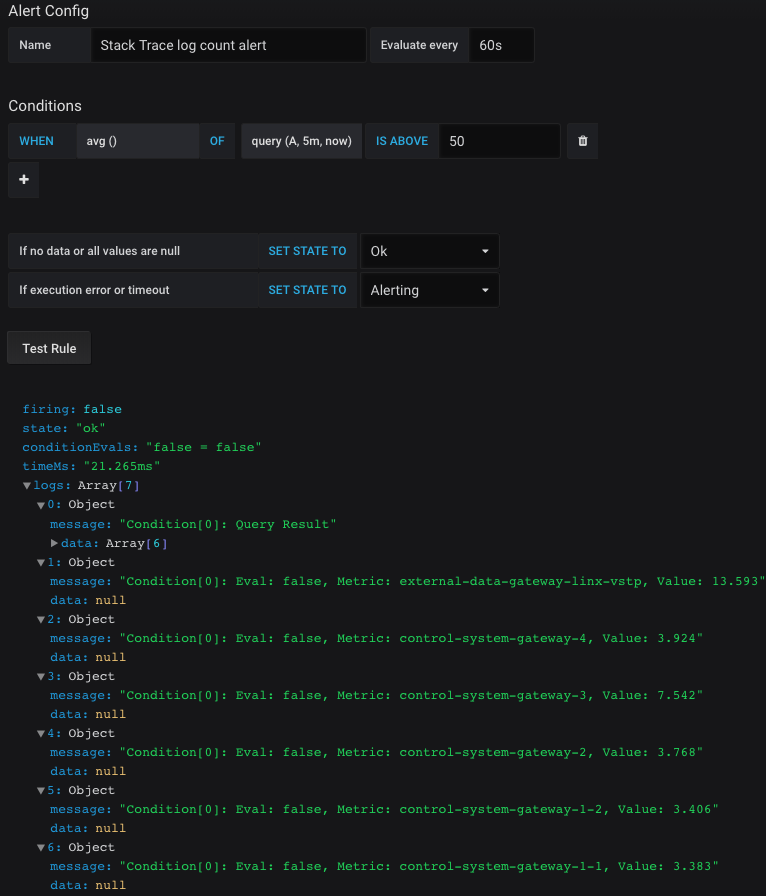Image resolution: width=766 pixels, height=896 pixels.
Task: Delete the condition via the trash icon
Action: [582, 141]
